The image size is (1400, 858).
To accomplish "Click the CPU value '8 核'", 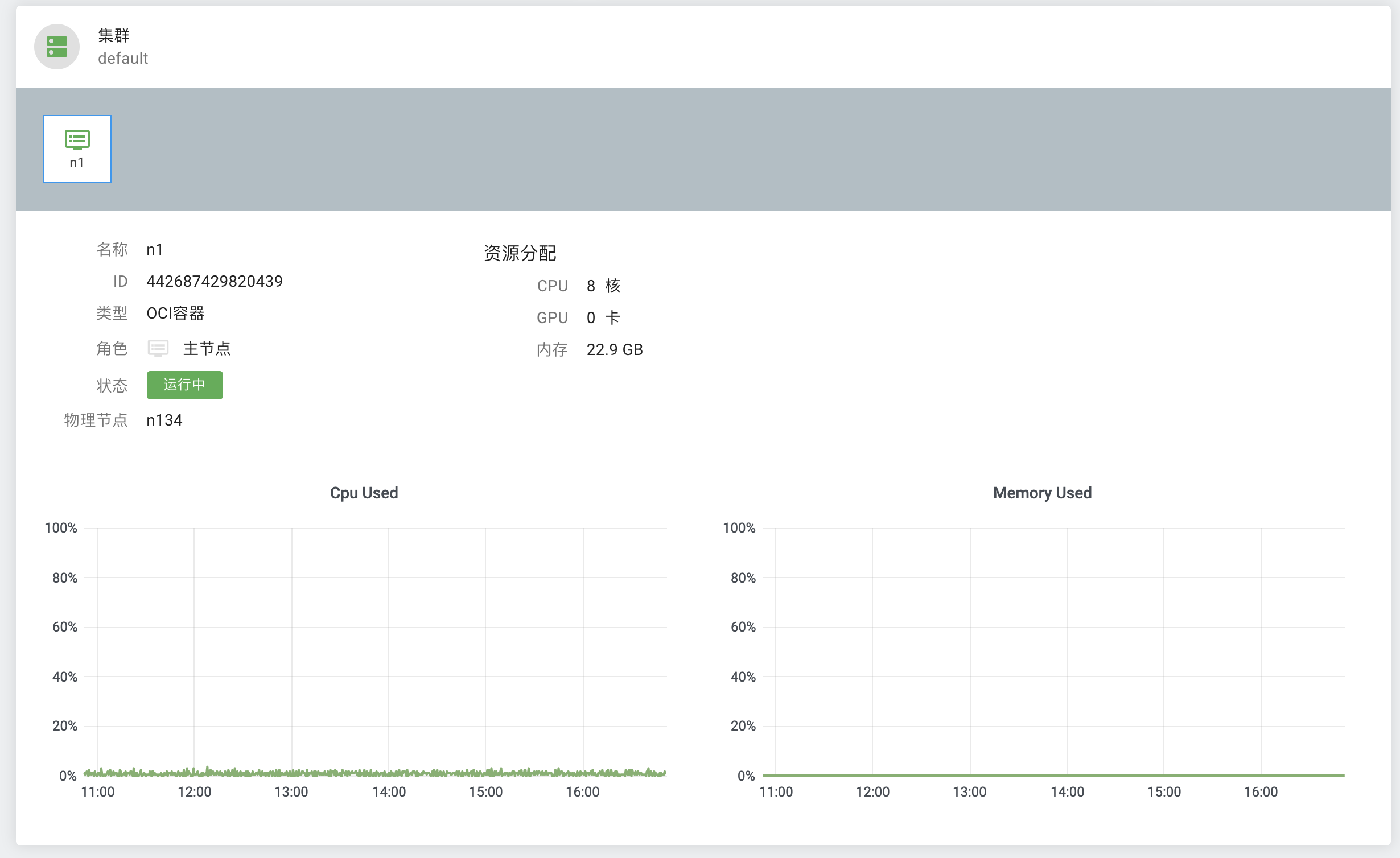I will point(603,286).
